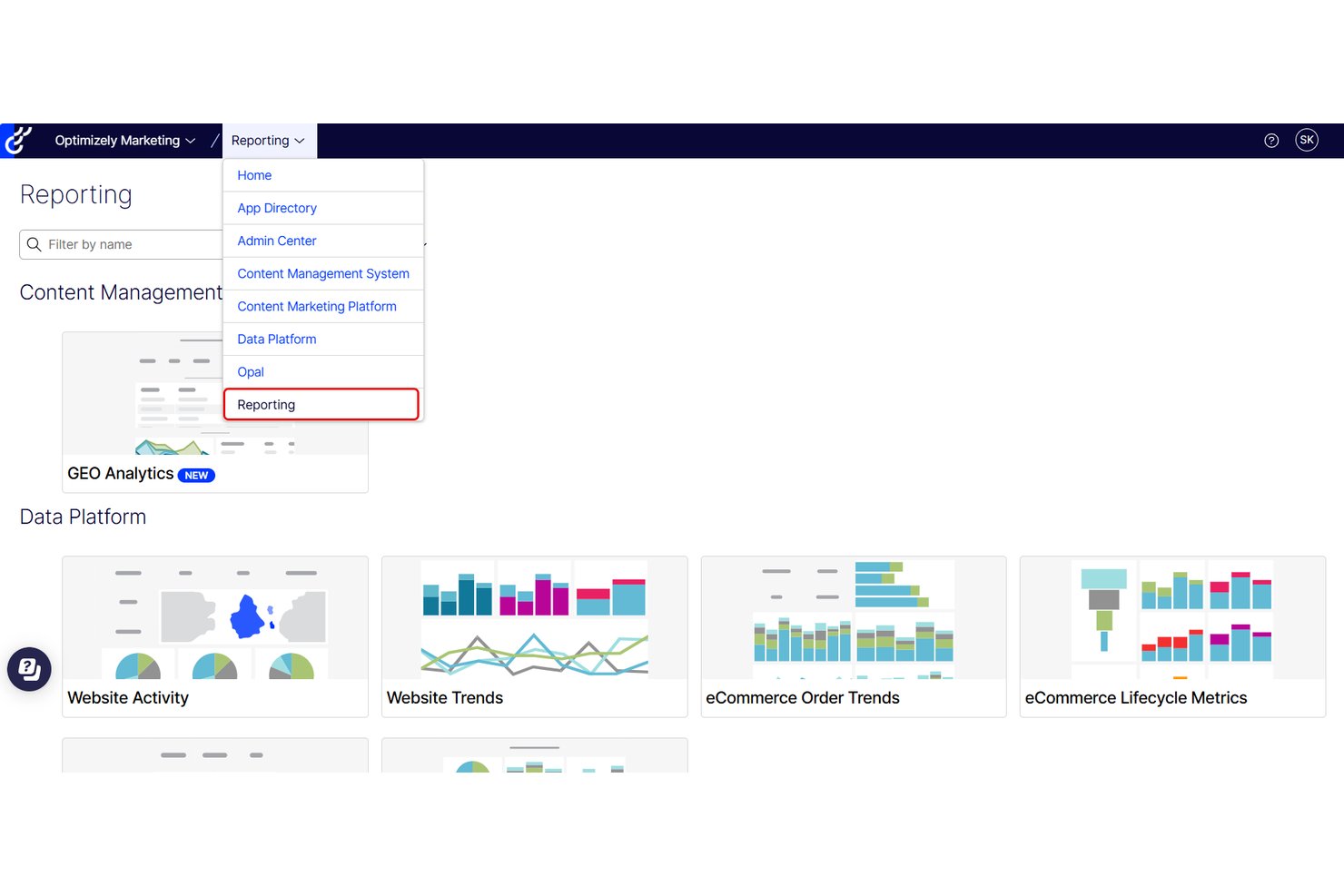The height and width of the screenshot is (896, 1344).
Task: Click the NEW badge on GEO Analytics
Action: pyautogui.click(x=196, y=475)
